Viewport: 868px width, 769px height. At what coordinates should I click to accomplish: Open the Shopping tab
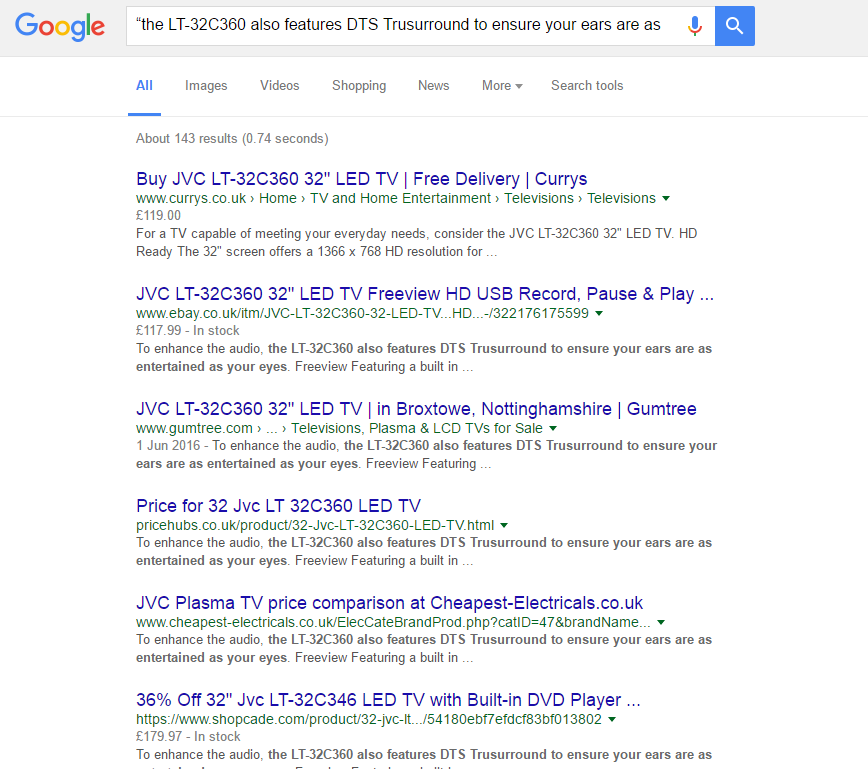[x=359, y=86]
